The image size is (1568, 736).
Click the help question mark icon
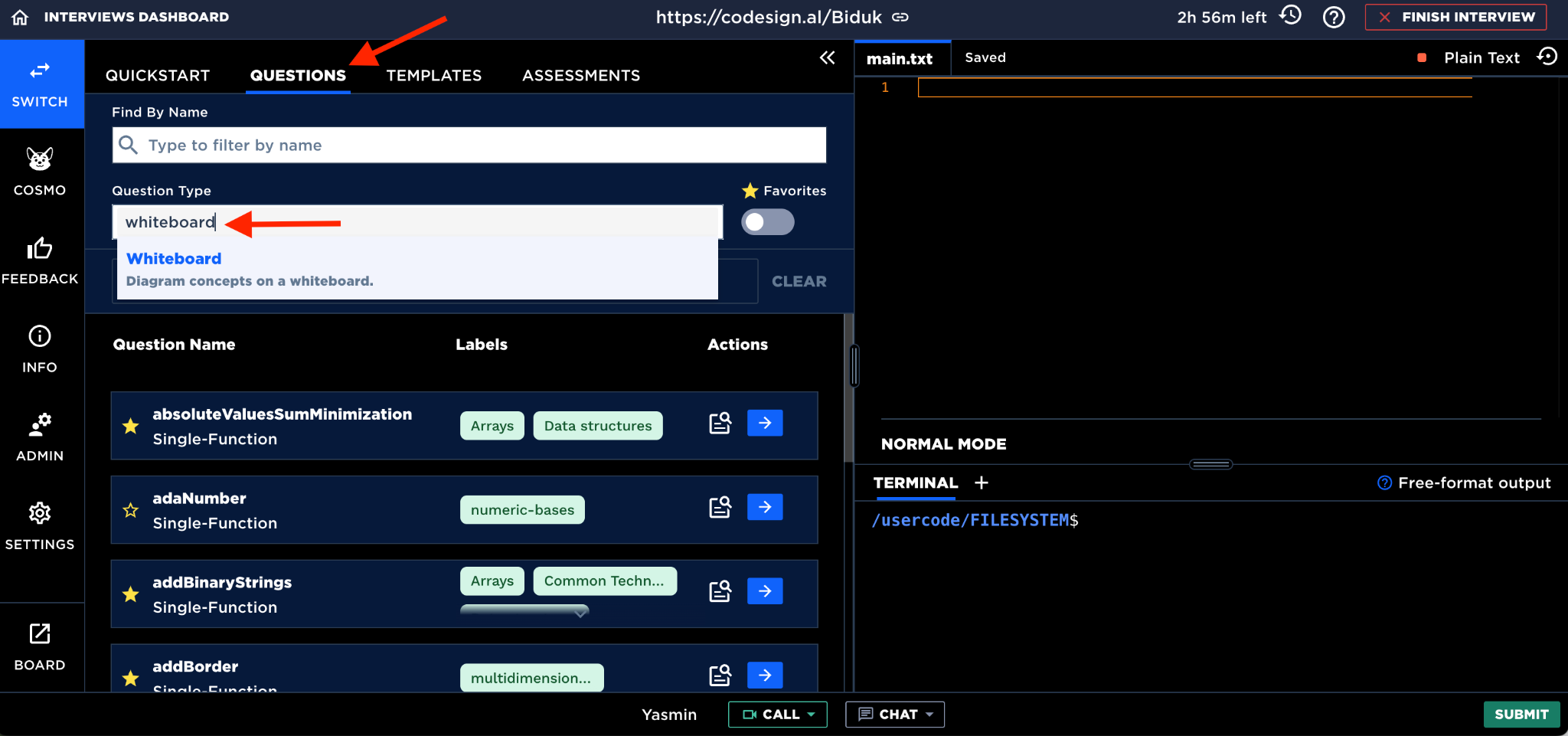pos(1334,17)
